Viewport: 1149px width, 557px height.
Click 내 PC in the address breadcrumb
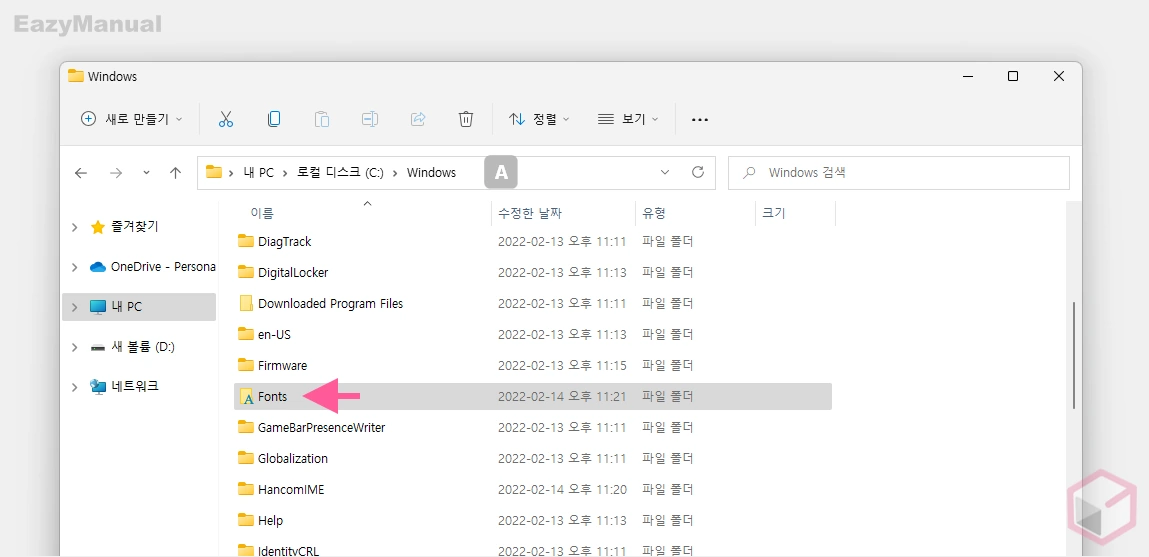coord(258,173)
